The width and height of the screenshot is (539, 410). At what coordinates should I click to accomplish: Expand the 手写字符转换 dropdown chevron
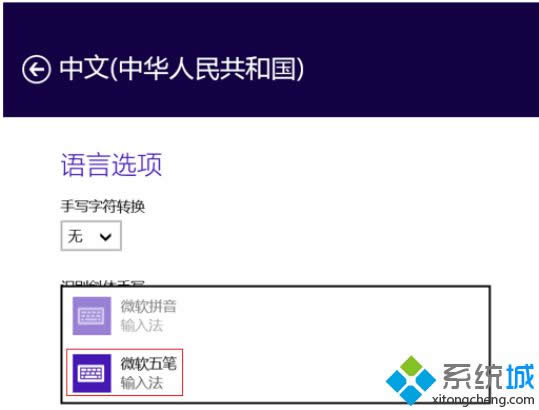105,236
